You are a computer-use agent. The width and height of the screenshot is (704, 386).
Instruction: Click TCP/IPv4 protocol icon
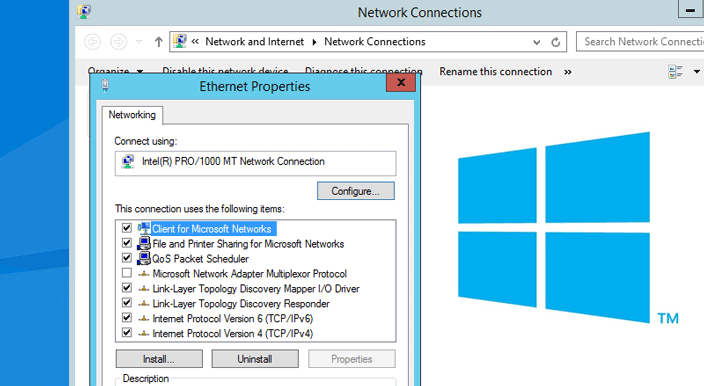tap(144, 333)
